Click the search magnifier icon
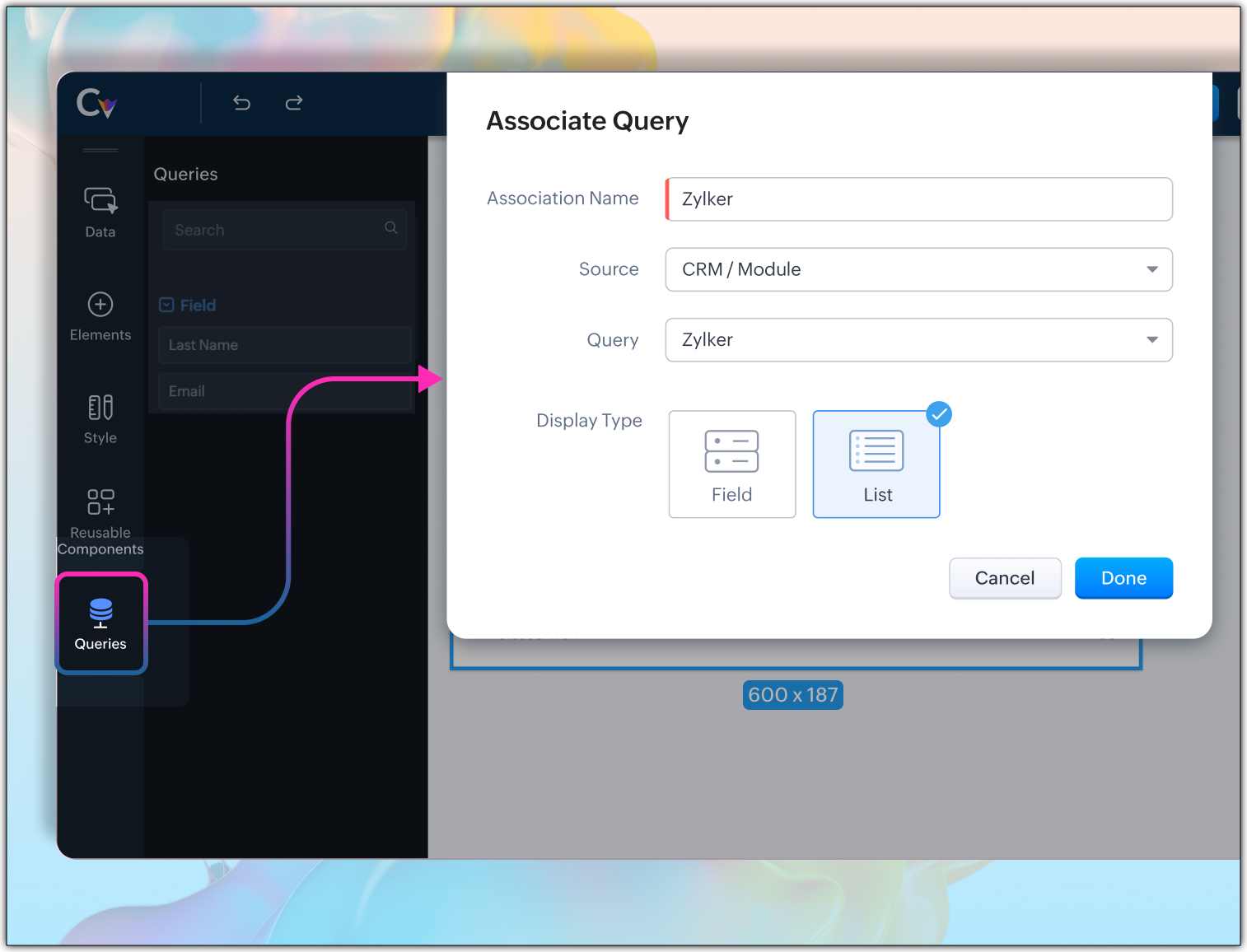This screenshot has width=1247, height=952. tap(391, 228)
